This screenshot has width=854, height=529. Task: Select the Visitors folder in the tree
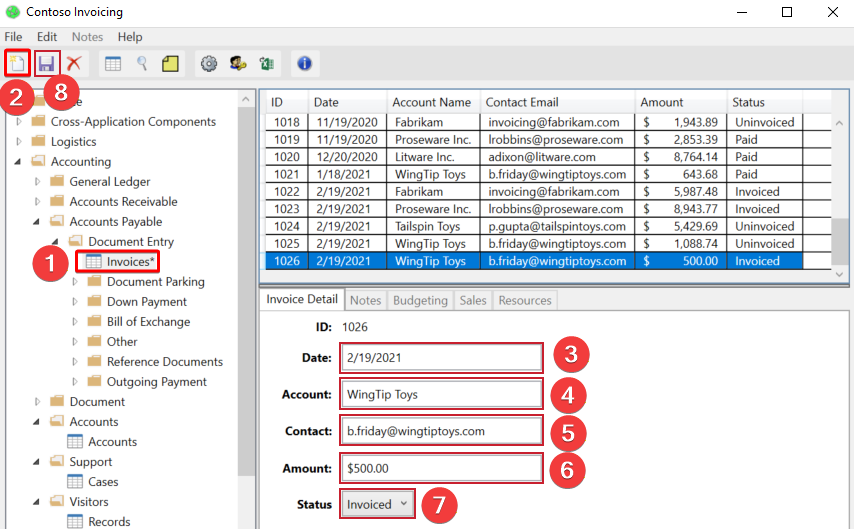(x=89, y=501)
